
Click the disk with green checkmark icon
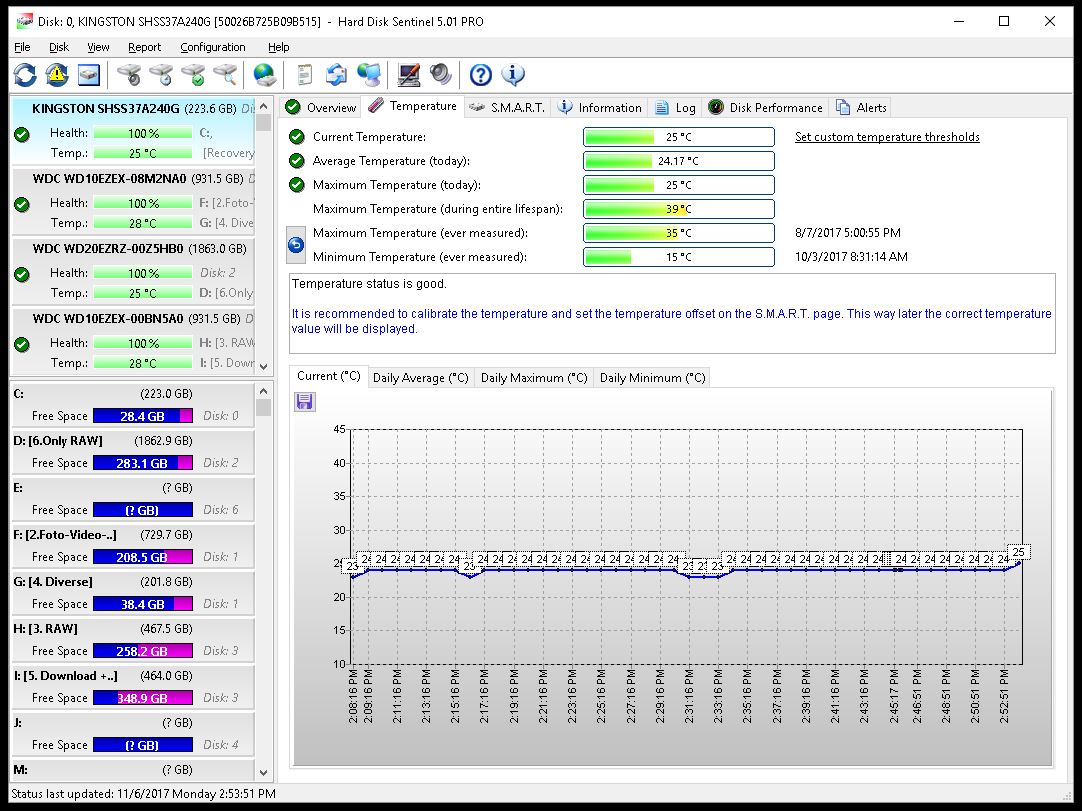(193, 75)
